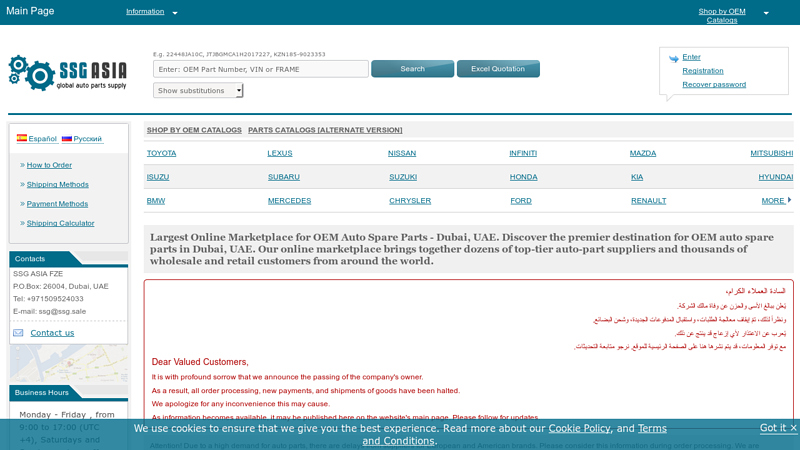800x450 pixels.
Task: Click the envelope icon beside Contact us
Action: click(18, 333)
